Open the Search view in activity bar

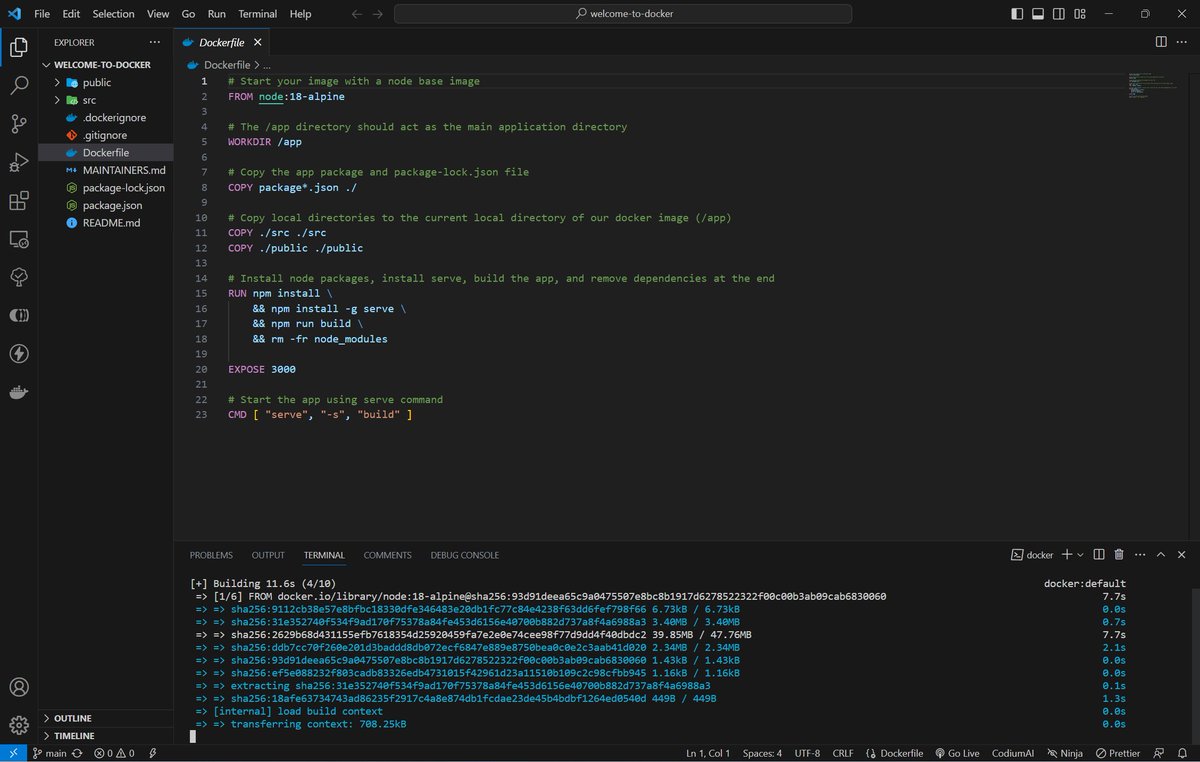coord(18,86)
